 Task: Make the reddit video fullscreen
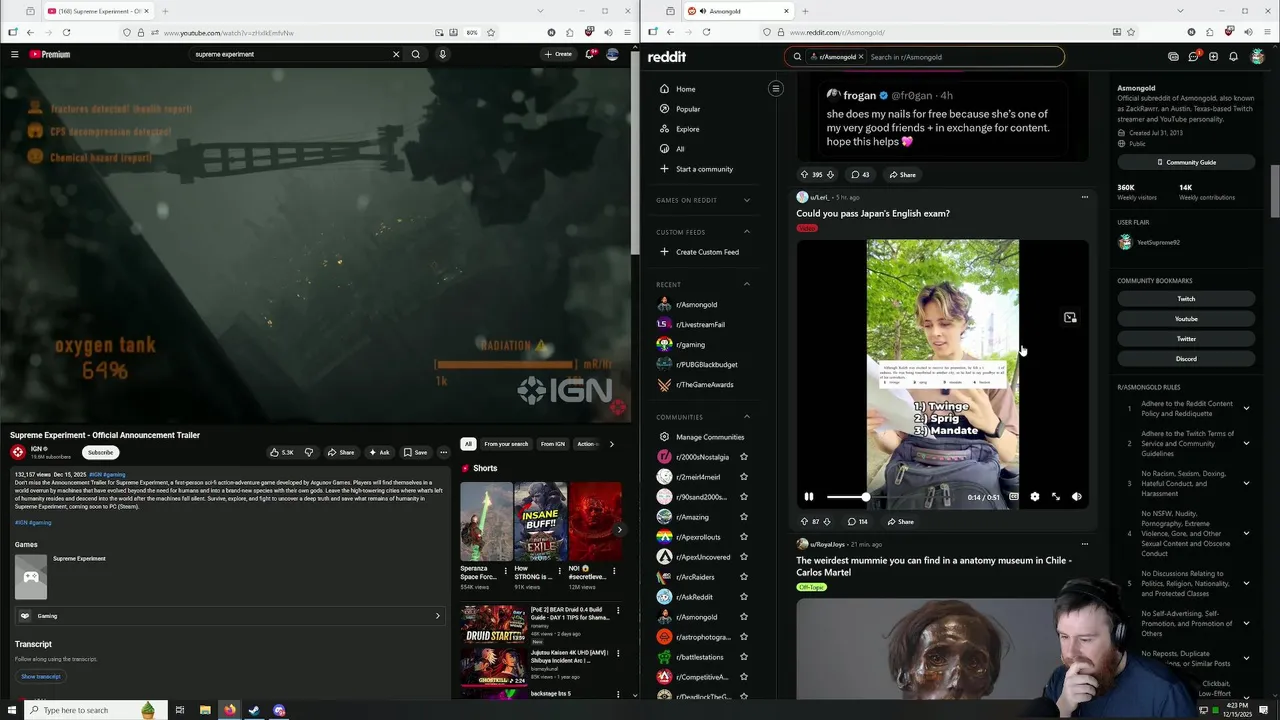pyautogui.click(x=1056, y=497)
